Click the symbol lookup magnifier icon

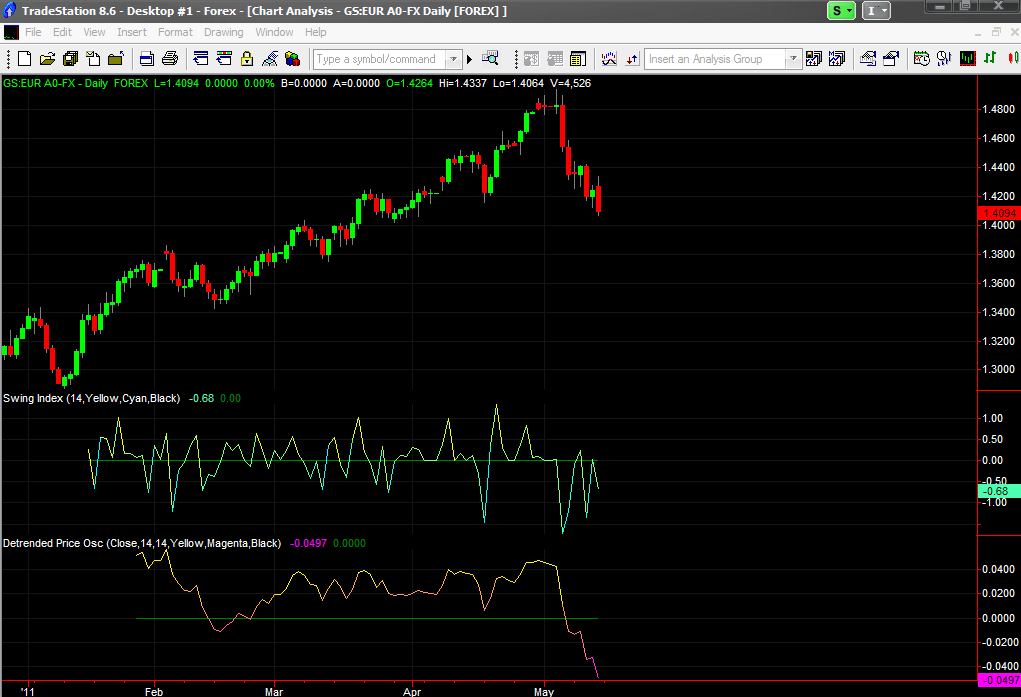pyautogui.click(x=490, y=59)
